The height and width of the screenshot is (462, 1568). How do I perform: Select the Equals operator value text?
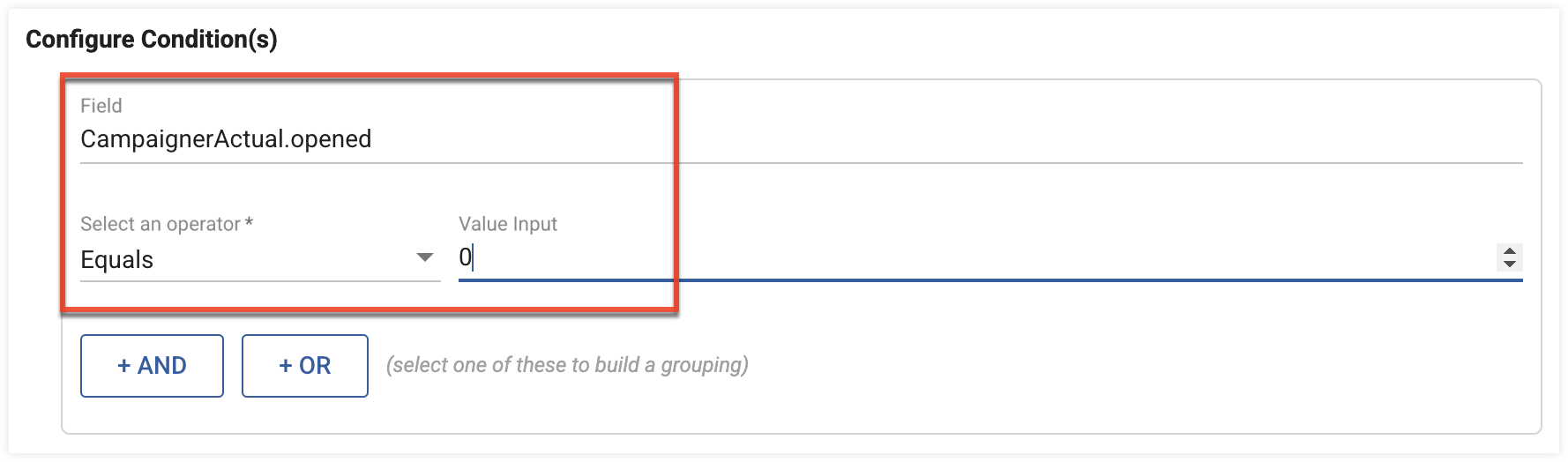click(116, 260)
